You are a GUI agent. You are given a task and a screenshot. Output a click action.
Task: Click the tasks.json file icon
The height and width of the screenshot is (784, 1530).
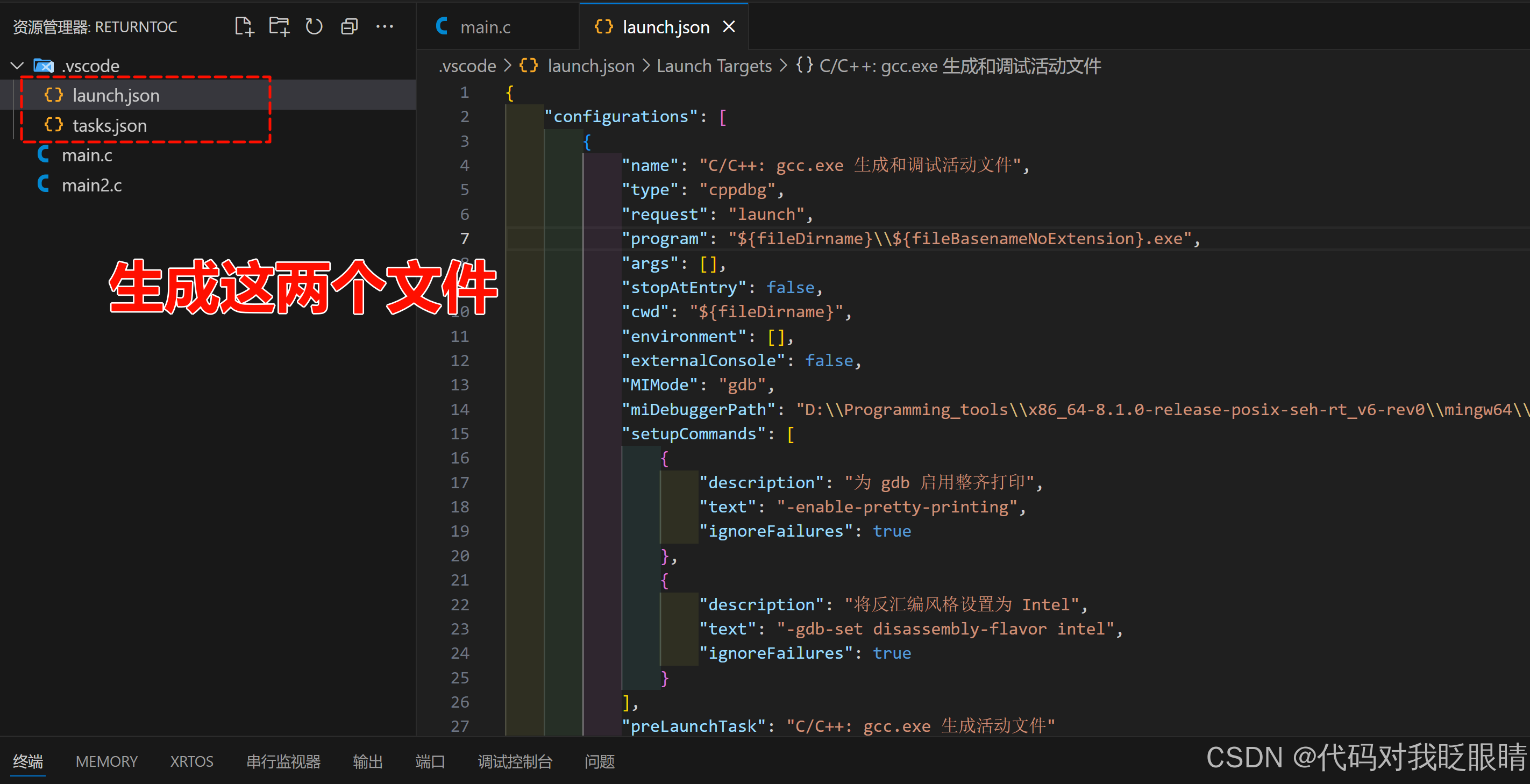[x=56, y=124]
